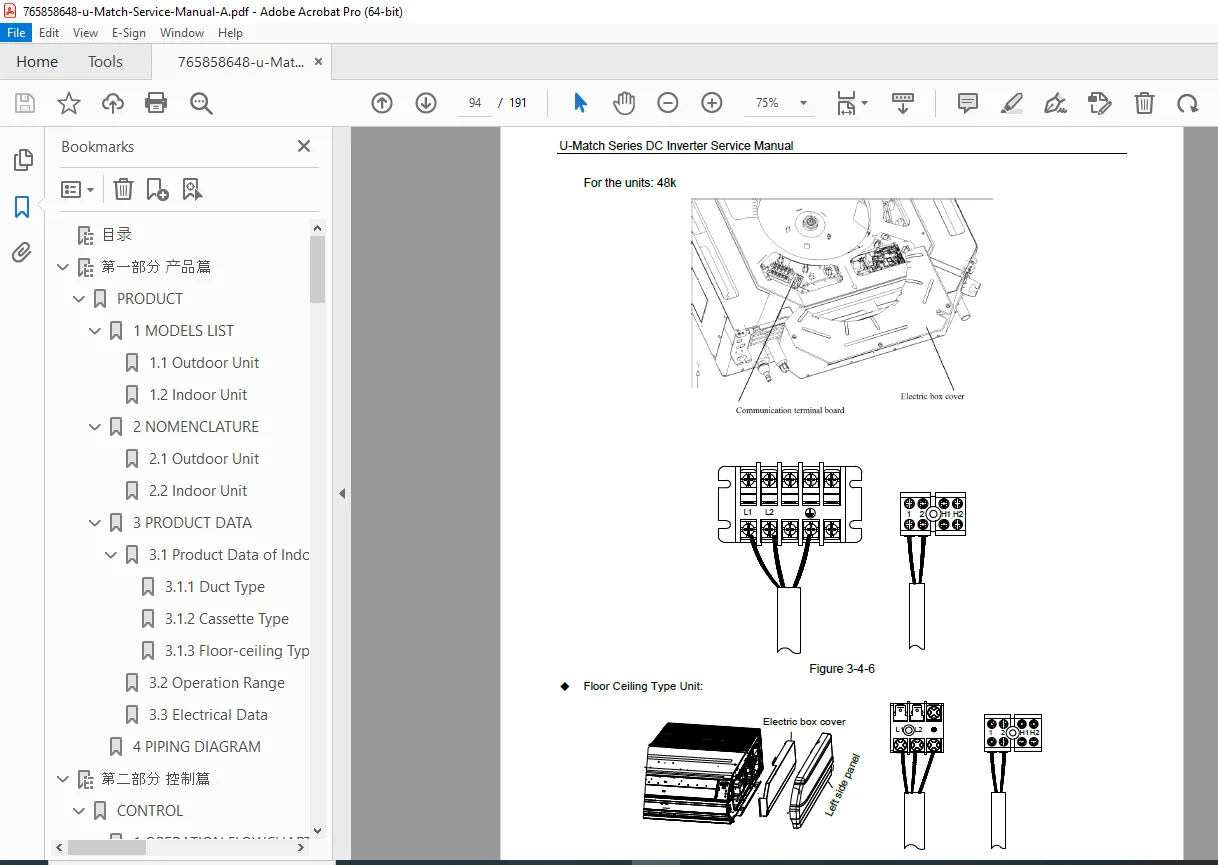Collapse the 3 PRODUCT DATA node
This screenshot has height=865, width=1218.
tap(95, 523)
